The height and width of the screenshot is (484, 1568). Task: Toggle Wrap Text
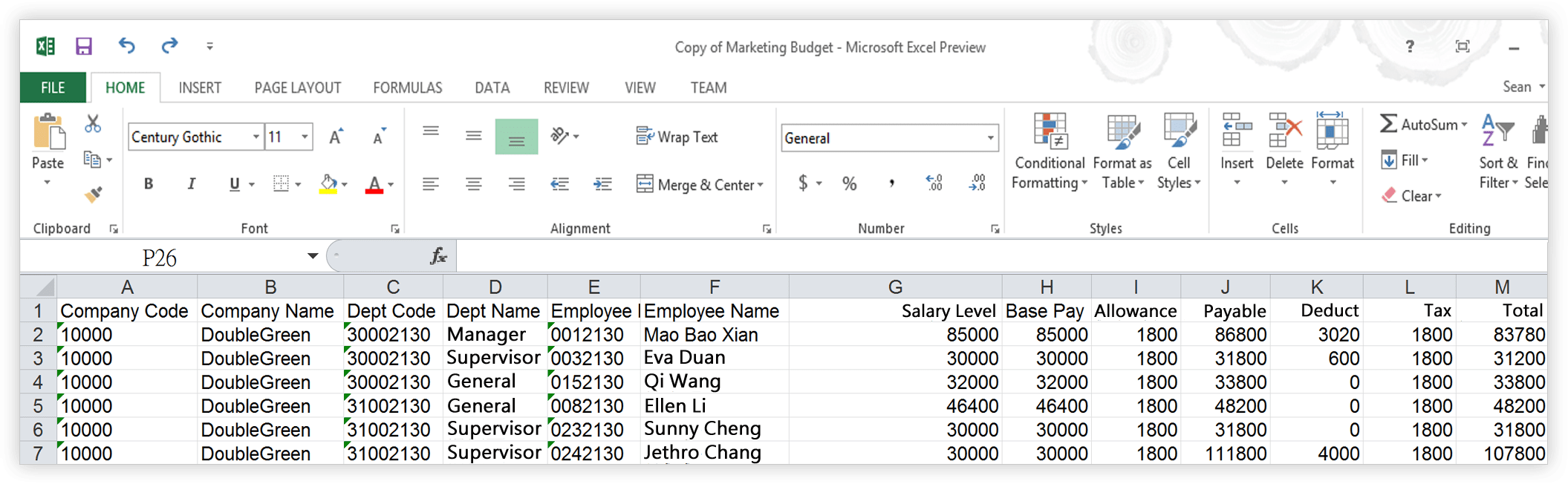[x=677, y=137]
